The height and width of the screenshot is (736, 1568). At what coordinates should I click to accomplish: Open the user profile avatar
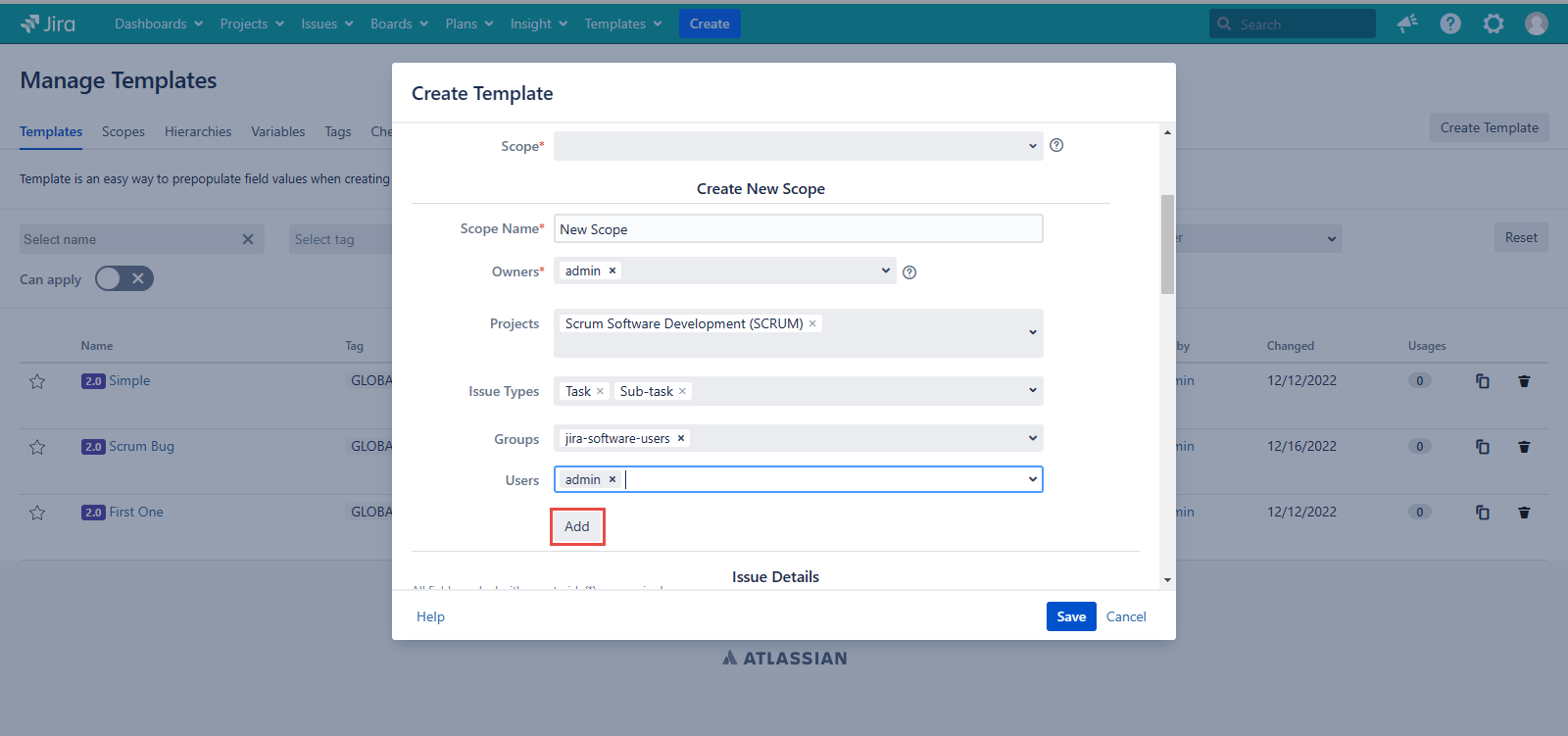tap(1537, 24)
